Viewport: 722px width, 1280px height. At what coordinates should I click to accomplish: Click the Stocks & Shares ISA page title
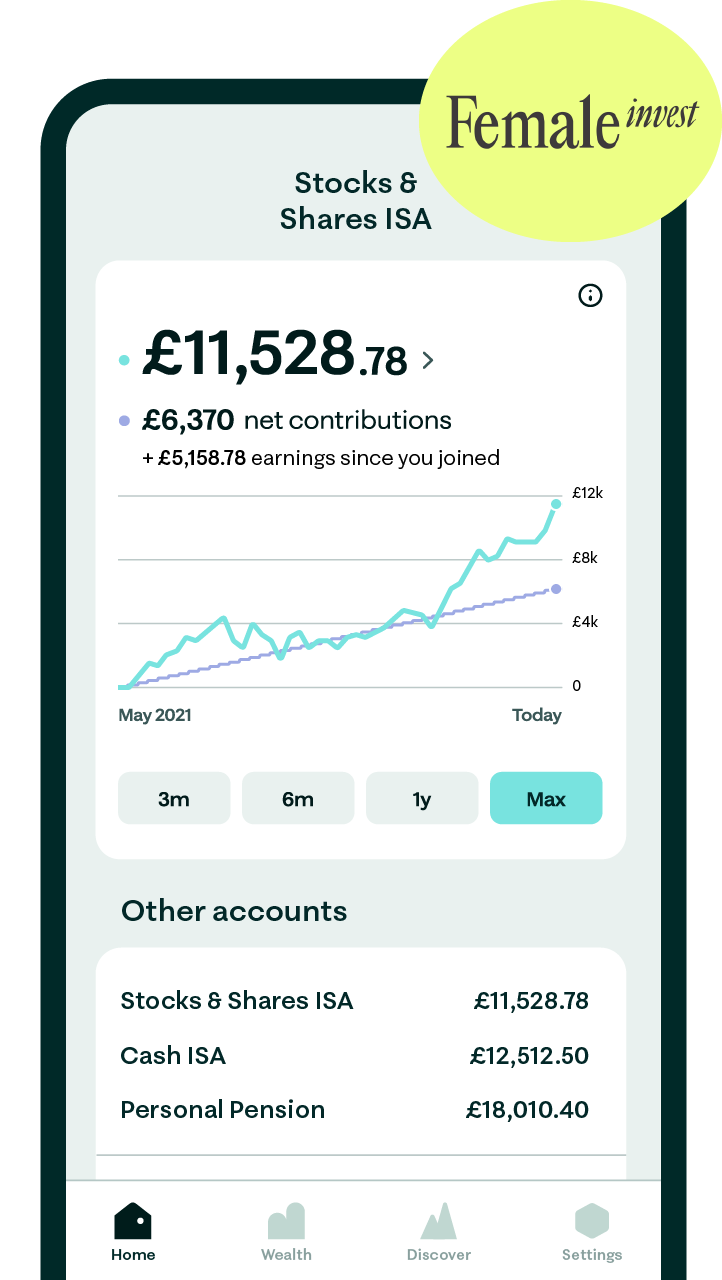[356, 201]
